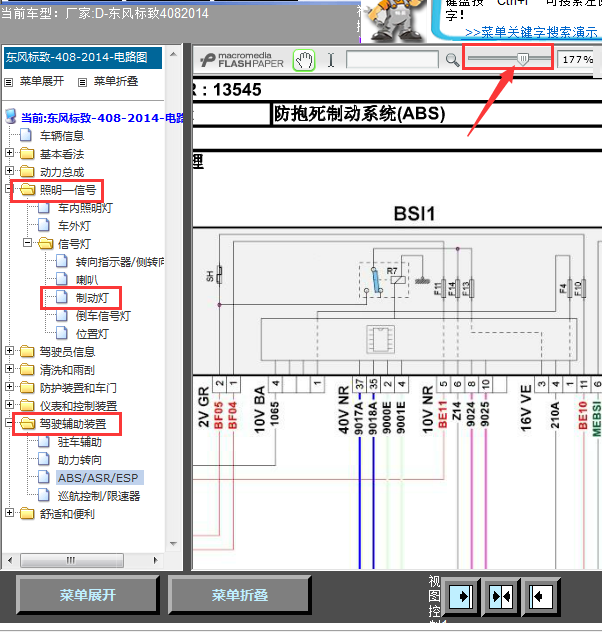
Task: Click the bottom 菜单折叠 button
Action: pyautogui.click(x=240, y=595)
